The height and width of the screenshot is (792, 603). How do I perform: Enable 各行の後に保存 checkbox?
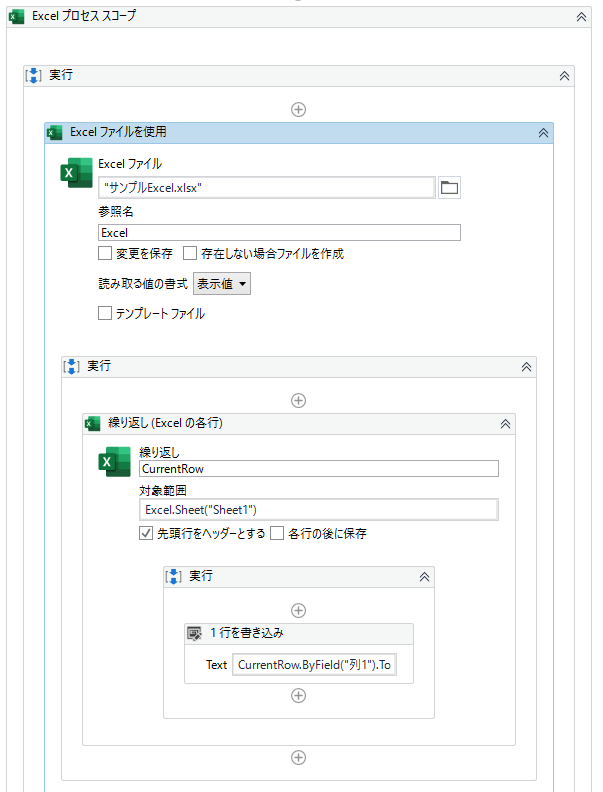(x=277, y=533)
